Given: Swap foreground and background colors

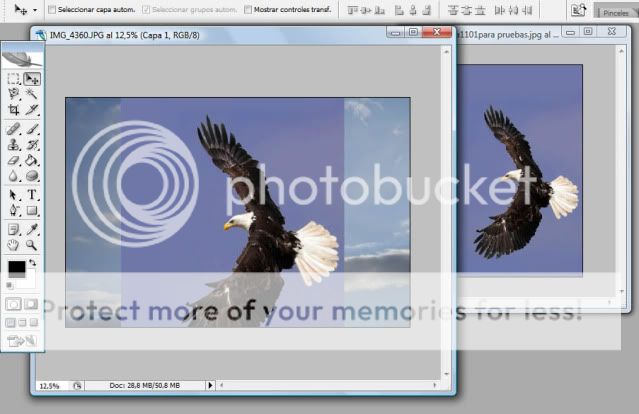Looking at the screenshot, I should tap(32, 263).
